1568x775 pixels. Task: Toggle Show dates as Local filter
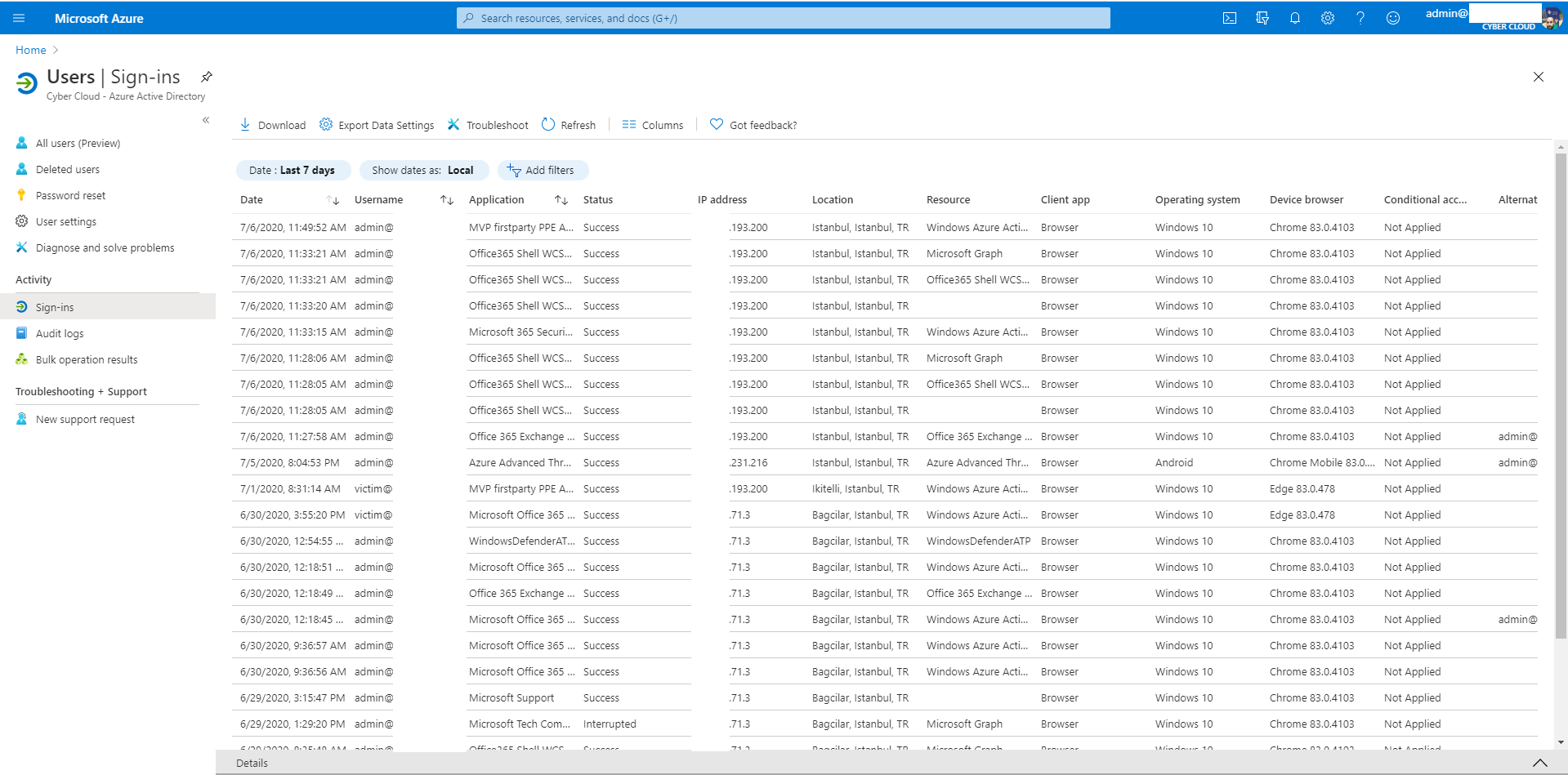[x=423, y=170]
